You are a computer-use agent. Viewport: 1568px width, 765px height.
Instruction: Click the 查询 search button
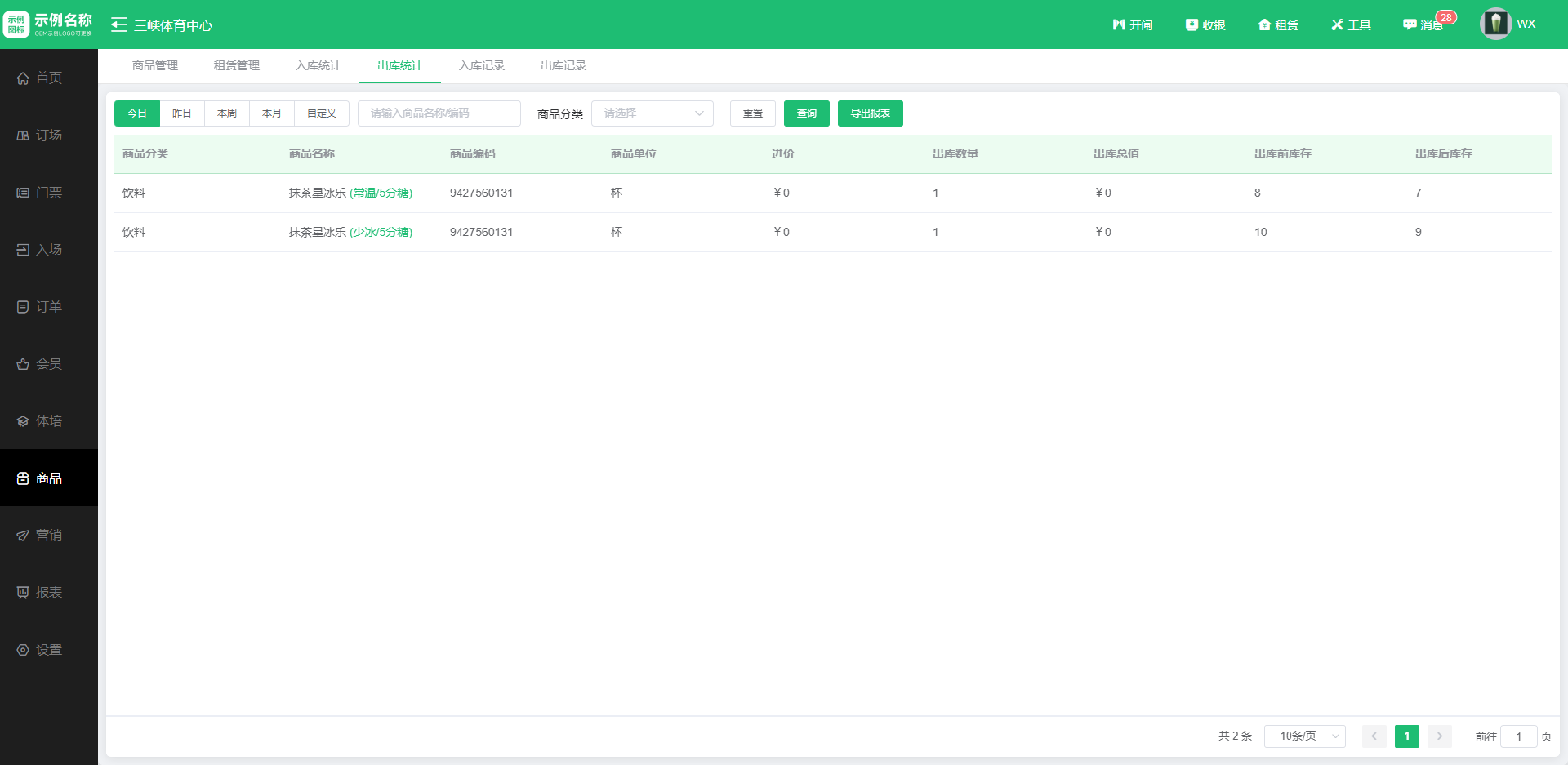pyautogui.click(x=806, y=113)
